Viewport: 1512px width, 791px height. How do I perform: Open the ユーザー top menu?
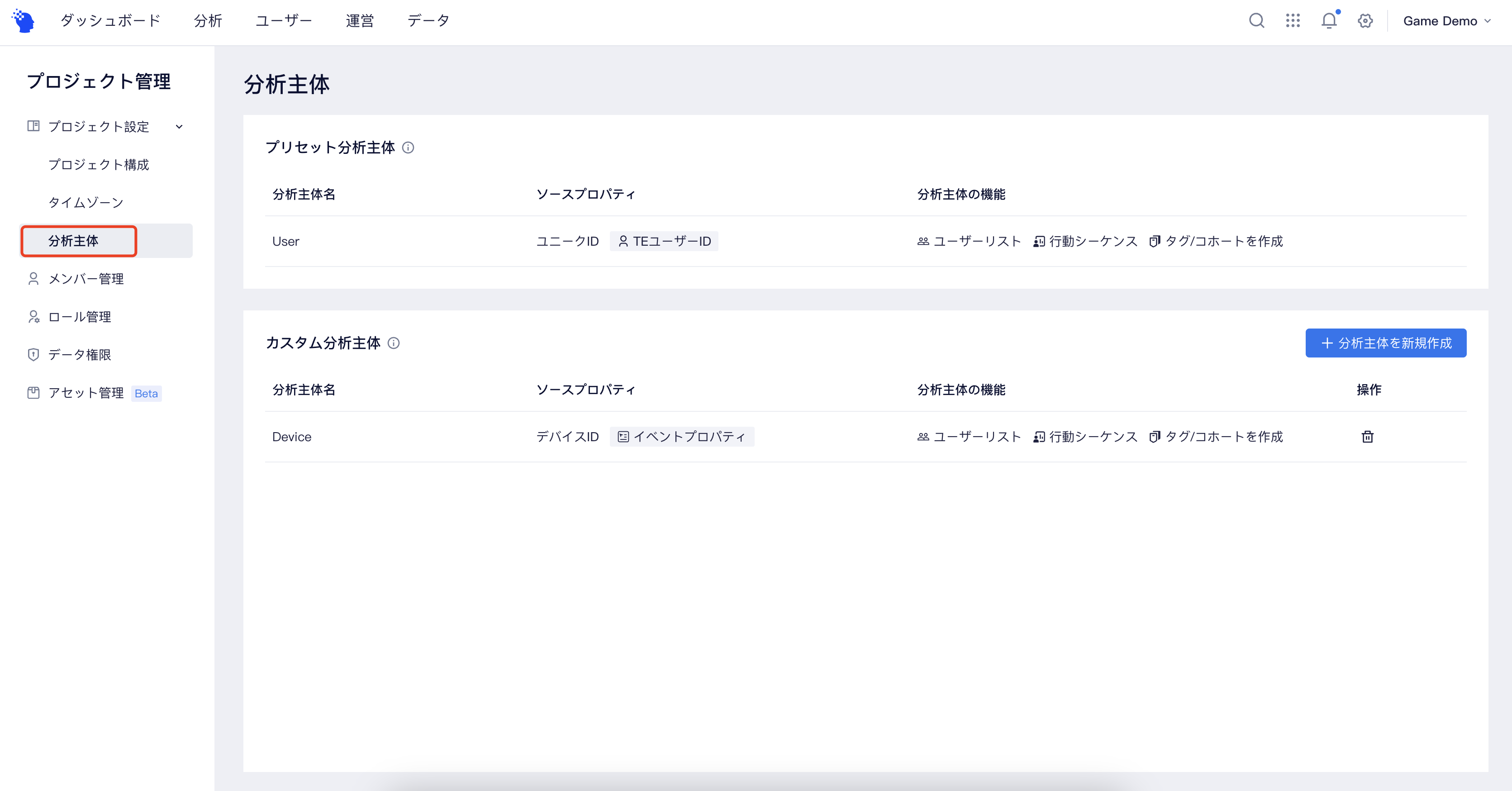pyautogui.click(x=284, y=21)
